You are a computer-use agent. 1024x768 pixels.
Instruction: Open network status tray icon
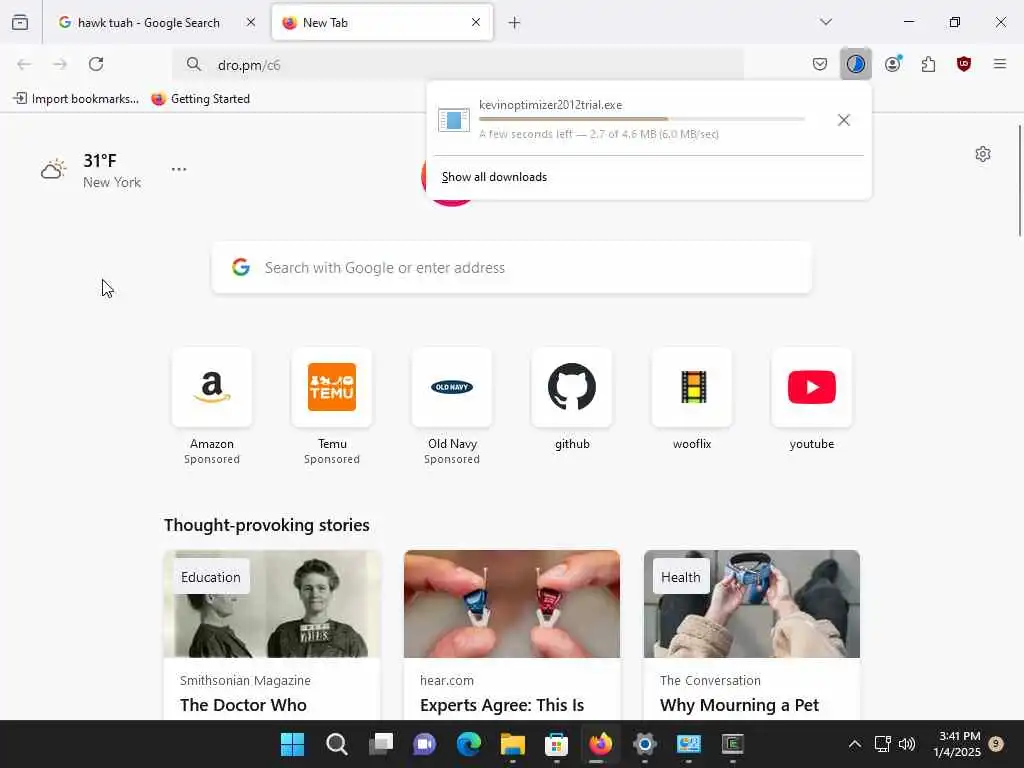[883, 744]
